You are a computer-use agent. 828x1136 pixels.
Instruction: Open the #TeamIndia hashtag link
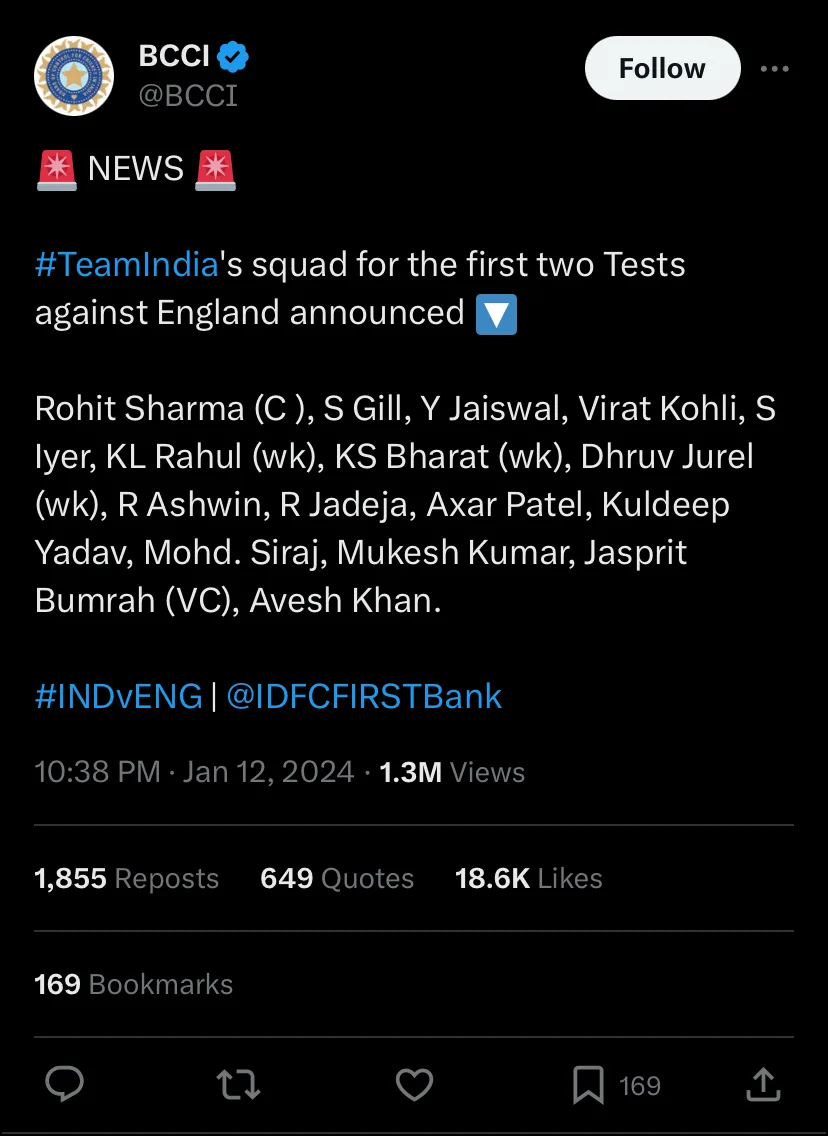click(x=127, y=264)
